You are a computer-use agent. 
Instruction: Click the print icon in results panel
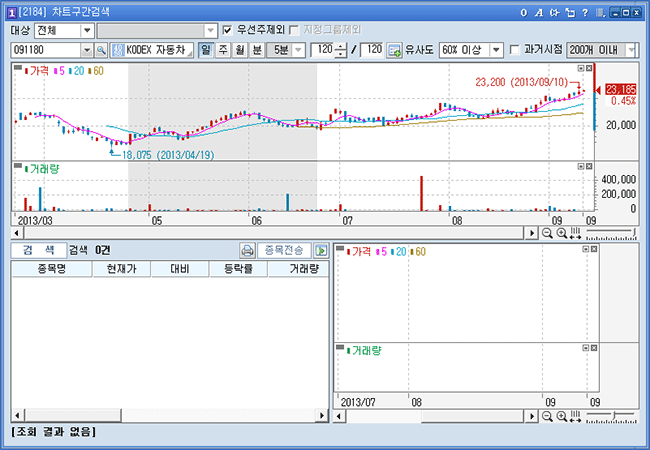(247, 251)
